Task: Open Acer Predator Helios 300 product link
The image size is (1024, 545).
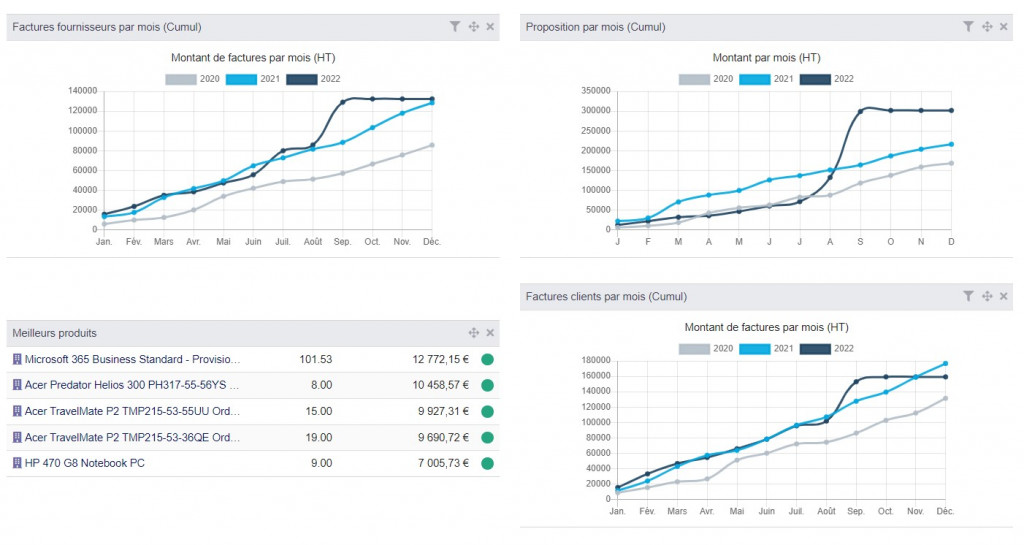Action: click(132, 385)
